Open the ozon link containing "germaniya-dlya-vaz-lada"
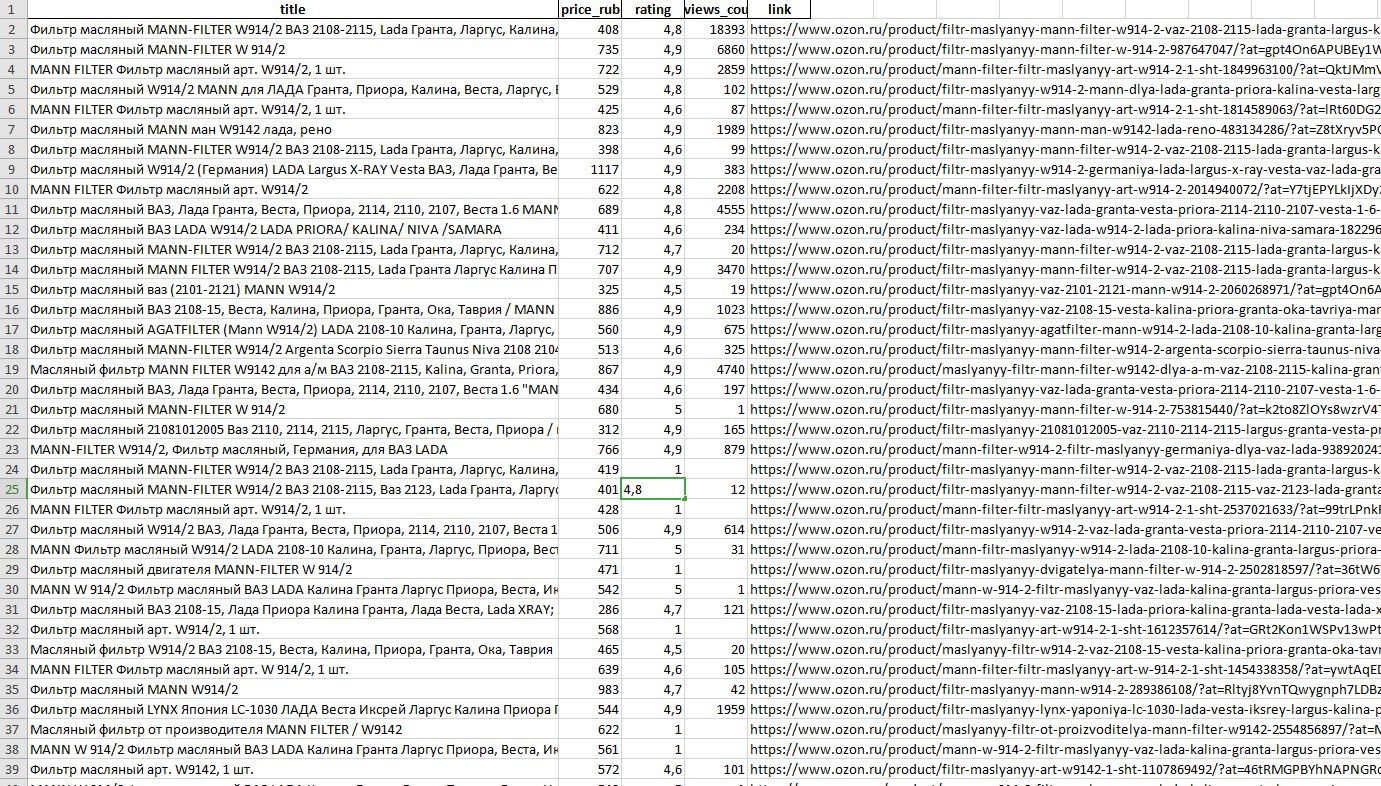This screenshot has width=1381, height=786. [x=1065, y=449]
